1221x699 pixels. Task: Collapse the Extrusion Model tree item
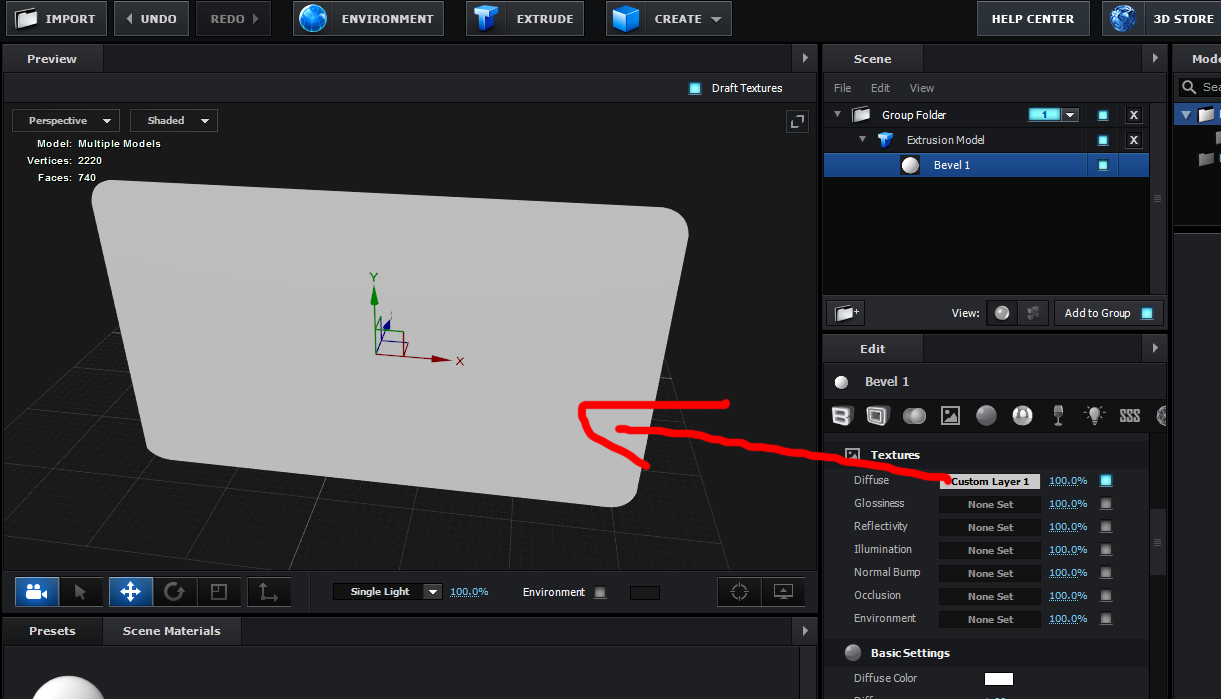pyautogui.click(x=863, y=140)
